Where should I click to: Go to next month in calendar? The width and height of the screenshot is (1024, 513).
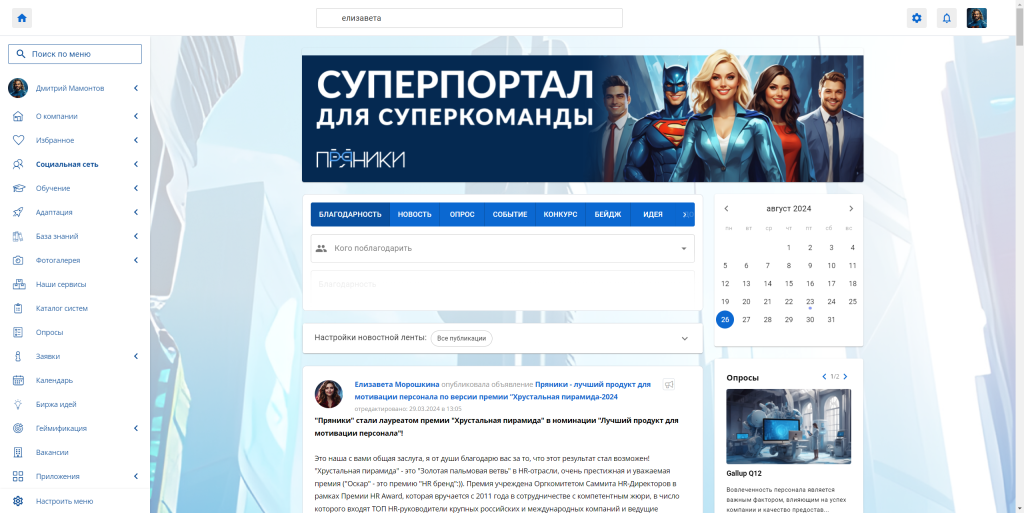point(851,208)
